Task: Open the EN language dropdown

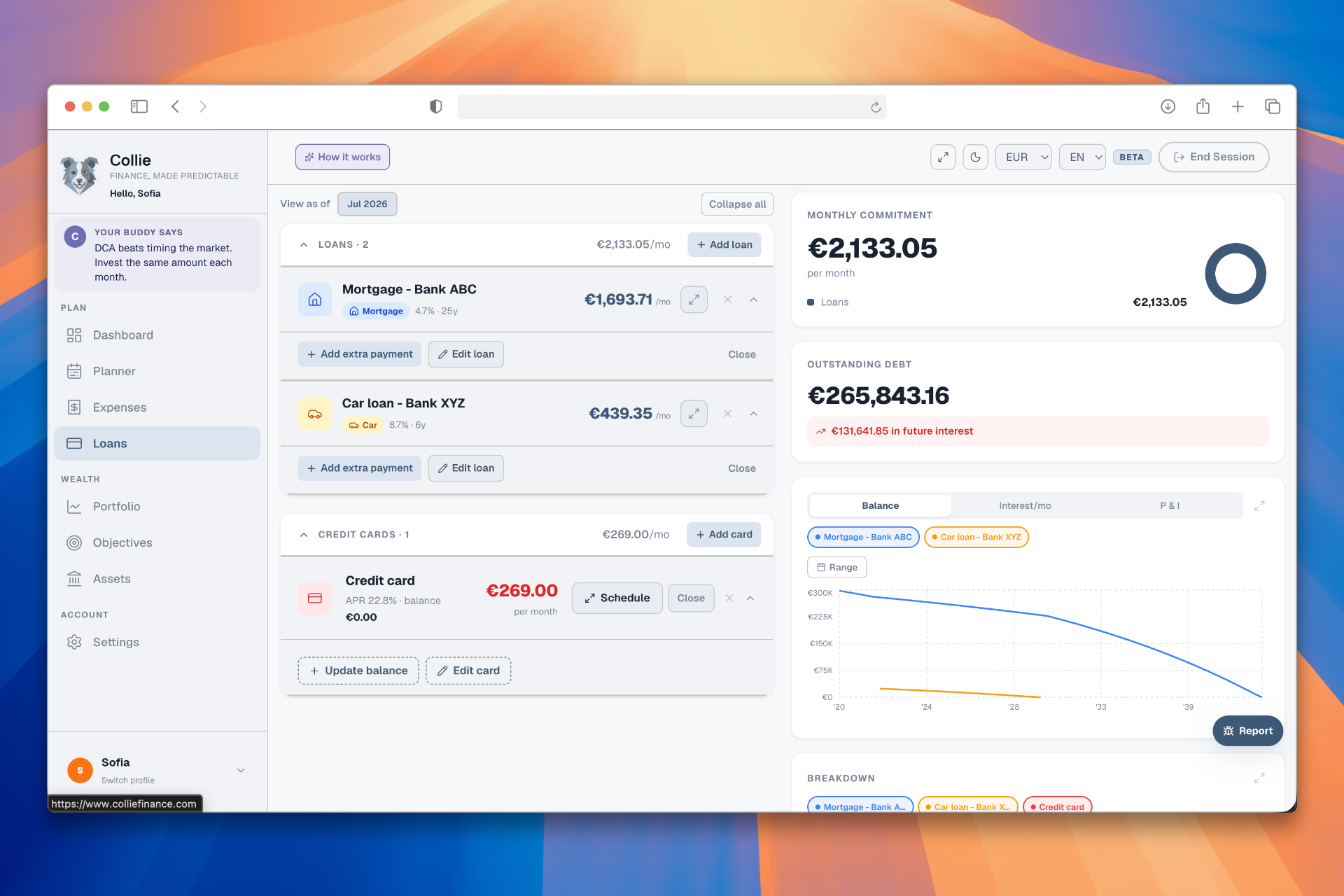Action: [1082, 157]
